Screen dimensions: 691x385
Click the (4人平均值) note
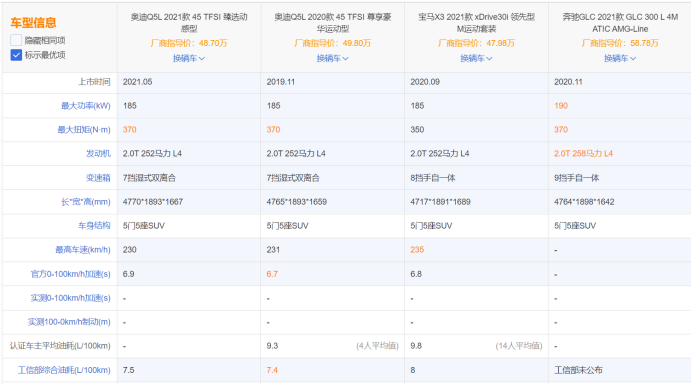point(377,346)
